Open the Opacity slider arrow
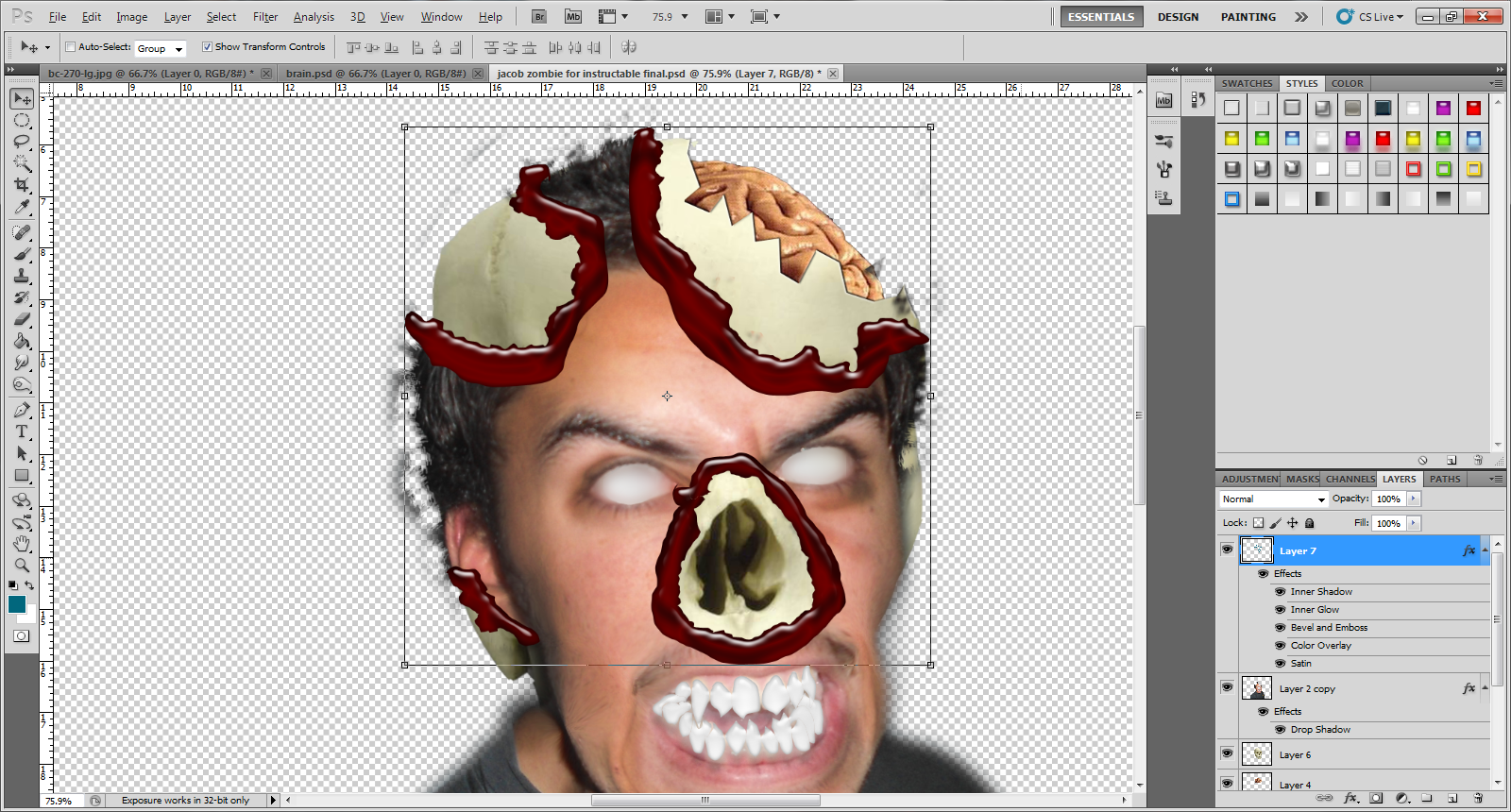The width and height of the screenshot is (1511, 812). 1414,499
